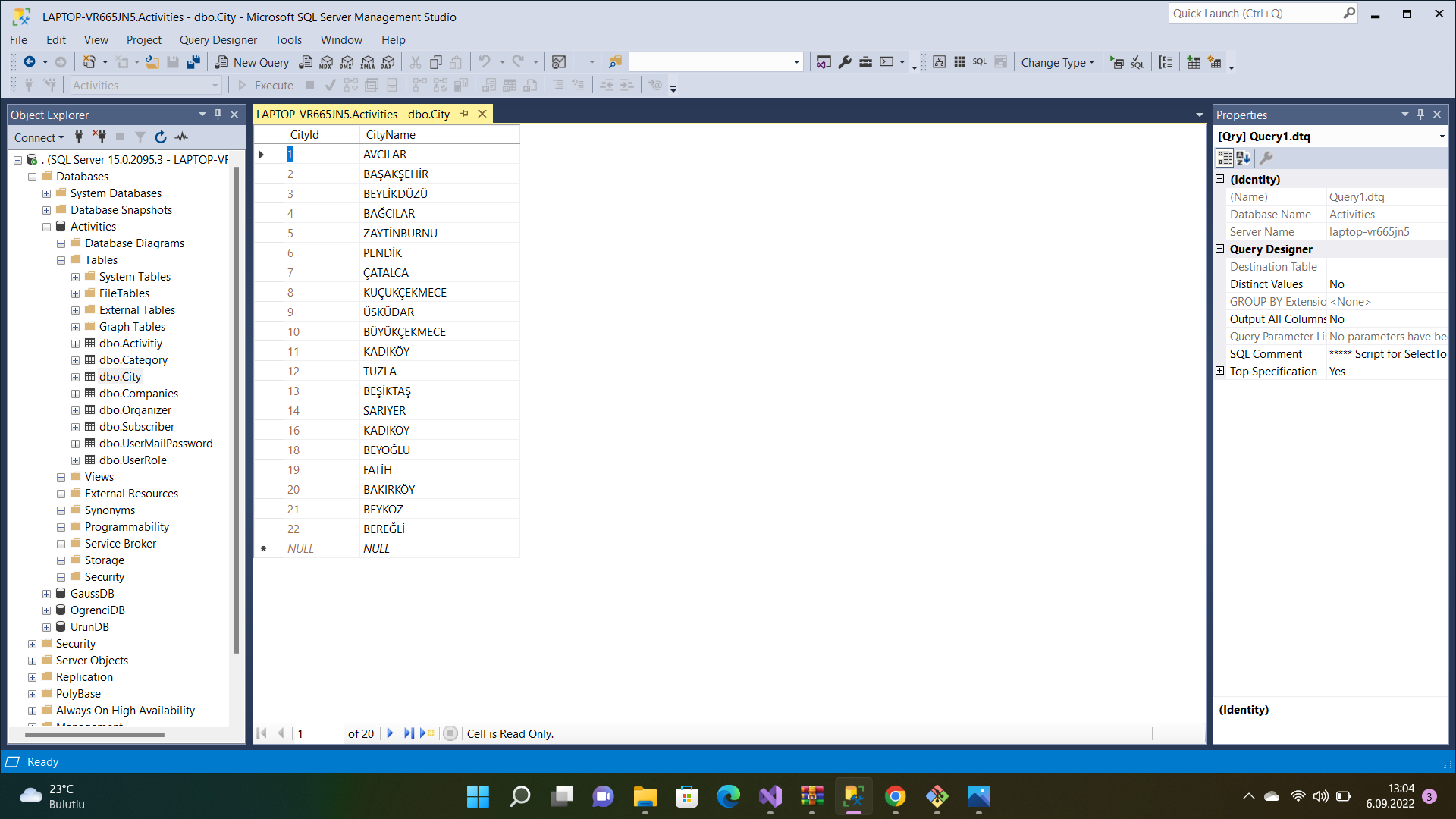Click the XMLA query icon
1456x819 pixels.
point(367,62)
